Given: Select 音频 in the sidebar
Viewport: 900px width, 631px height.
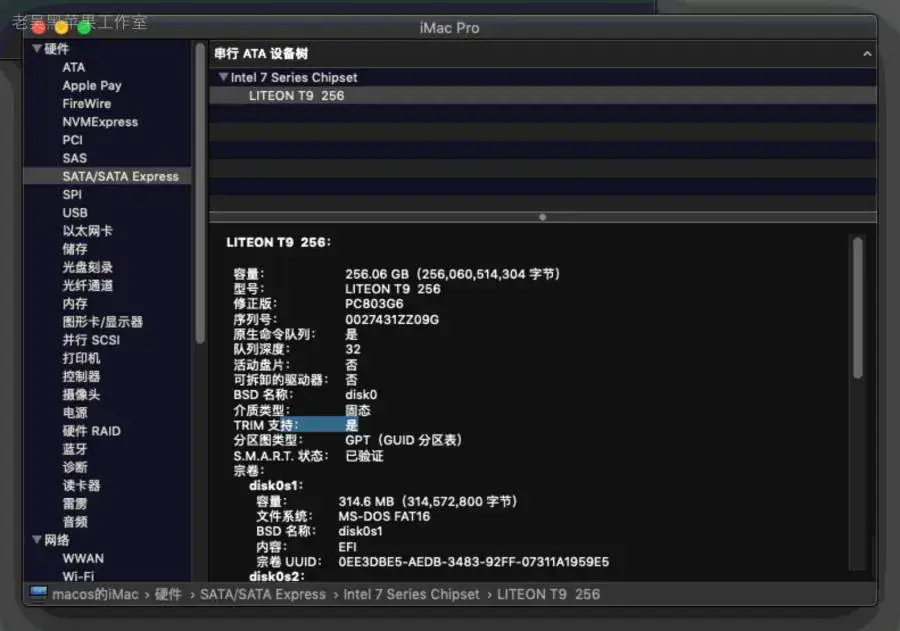Looking at the screenshot, I should 75,522.
